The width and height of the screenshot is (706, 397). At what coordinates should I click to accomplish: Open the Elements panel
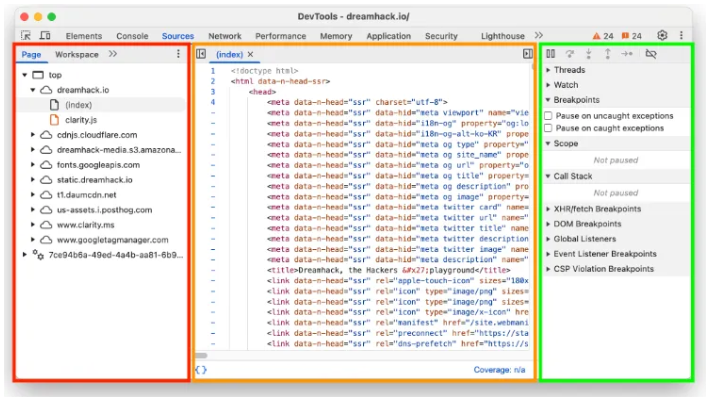pos(84,36)
